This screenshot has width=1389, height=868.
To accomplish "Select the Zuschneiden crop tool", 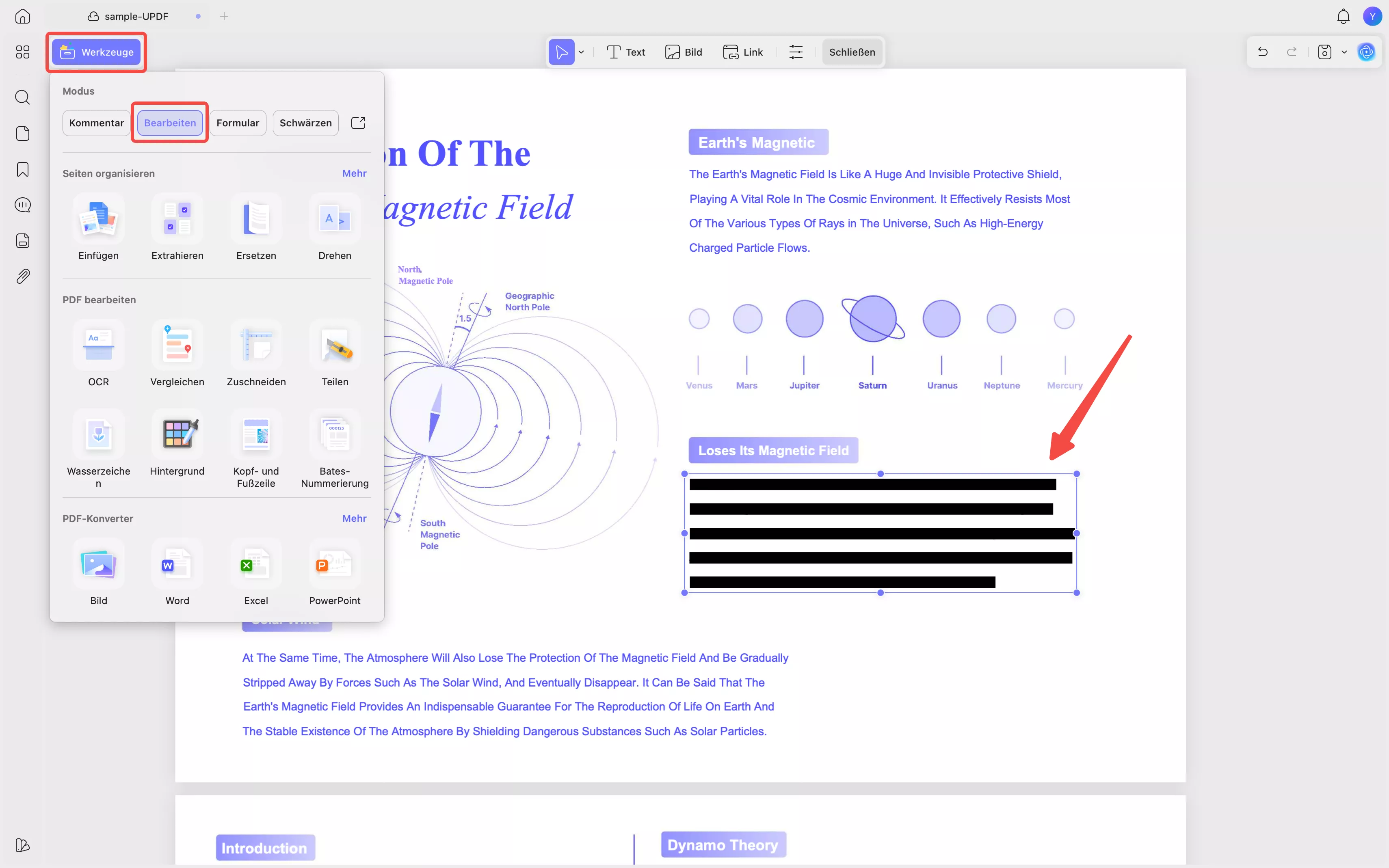I will [256, 345].
